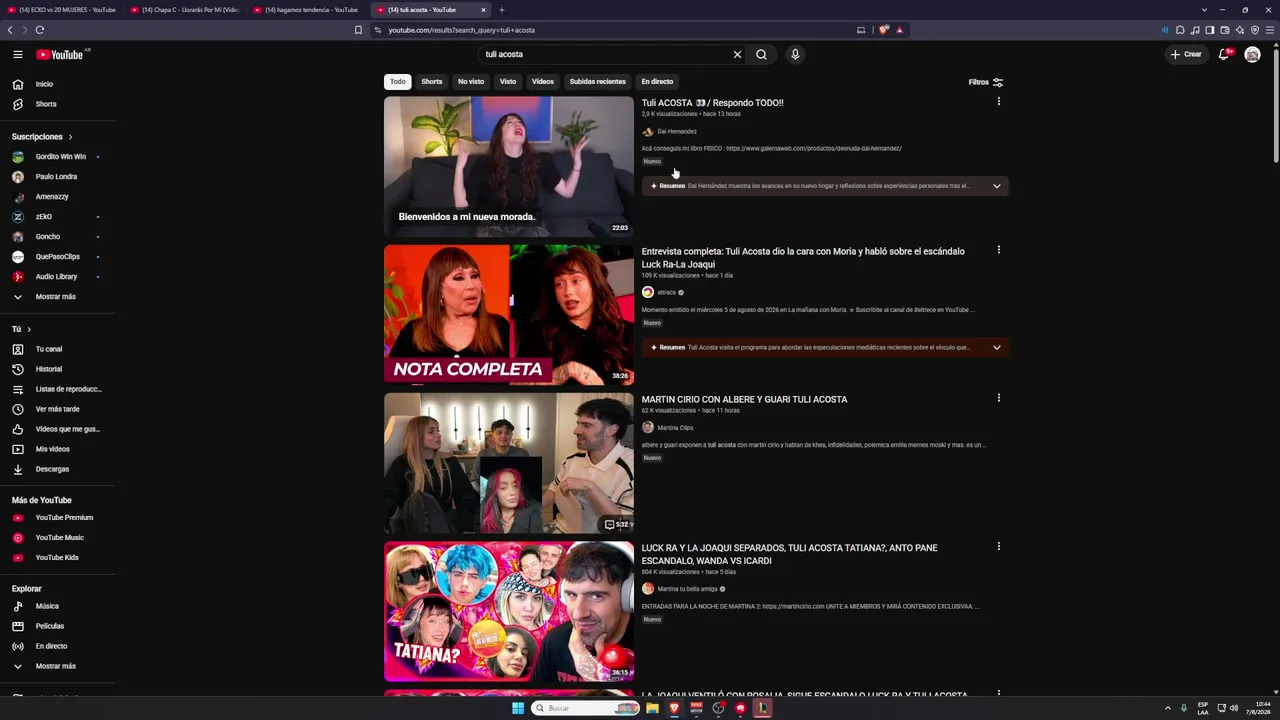Open the taskbar volume control
The height and width of the screenshot is (720, 1280).
coord(1234,708)
